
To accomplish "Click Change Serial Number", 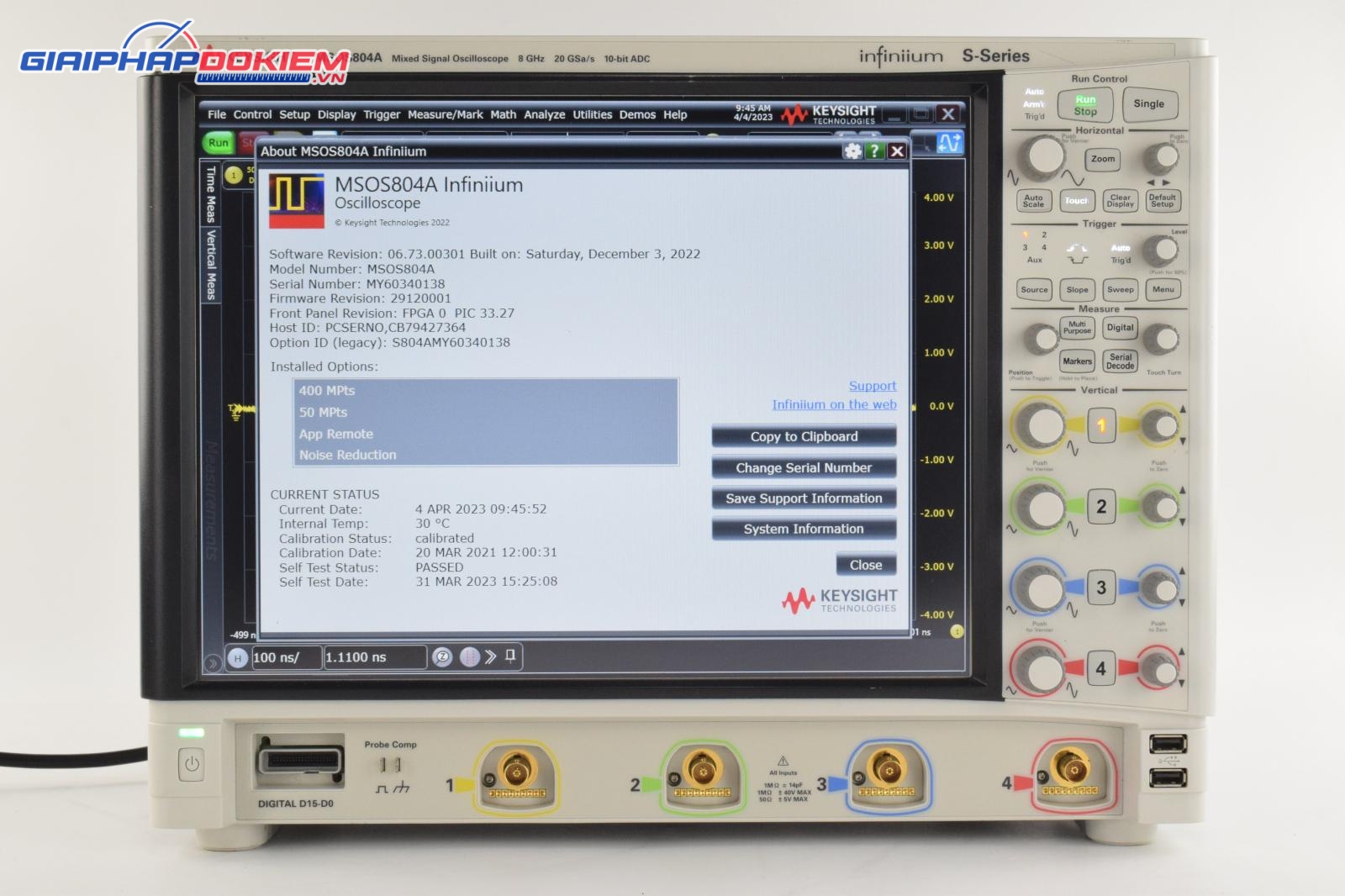I will coord(804,467).
